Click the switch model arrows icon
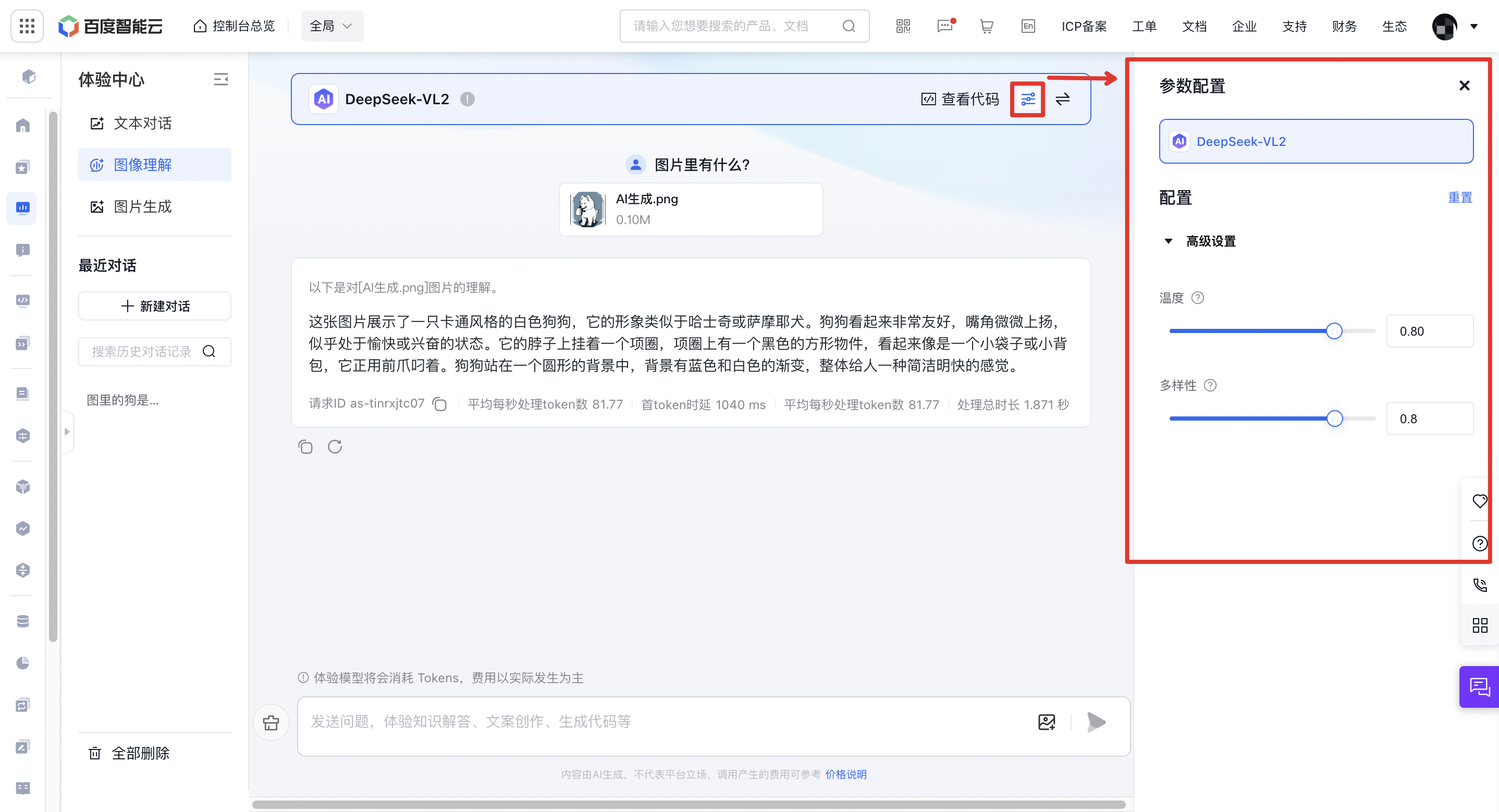 (1063, 99)
